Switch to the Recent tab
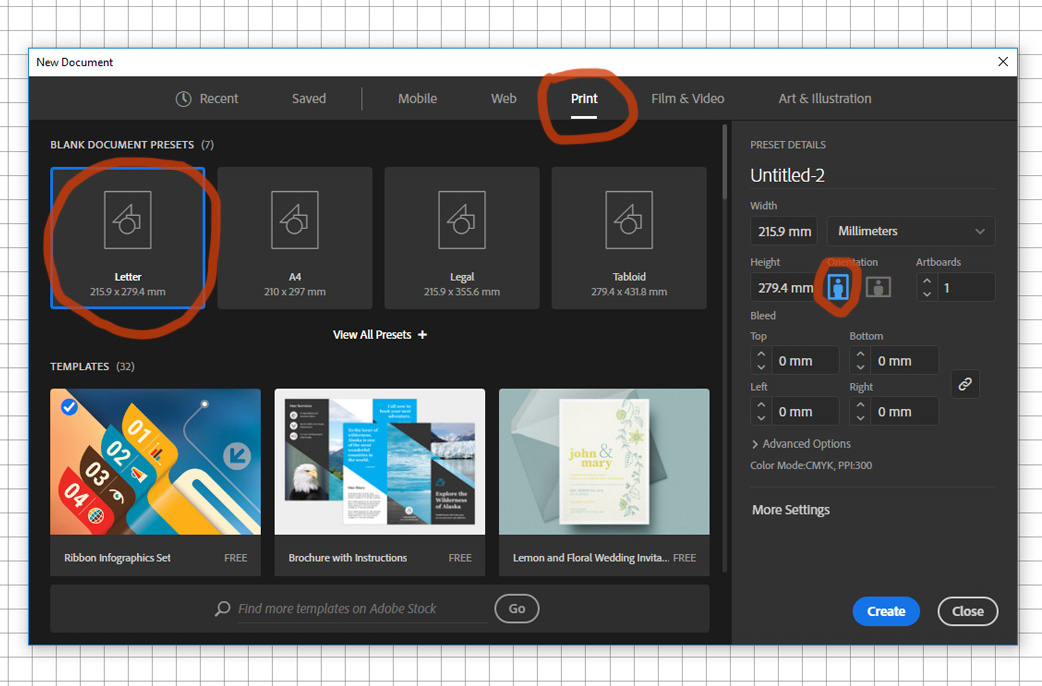This screenshot has width=1042, height=686. [x=207, y=98]
